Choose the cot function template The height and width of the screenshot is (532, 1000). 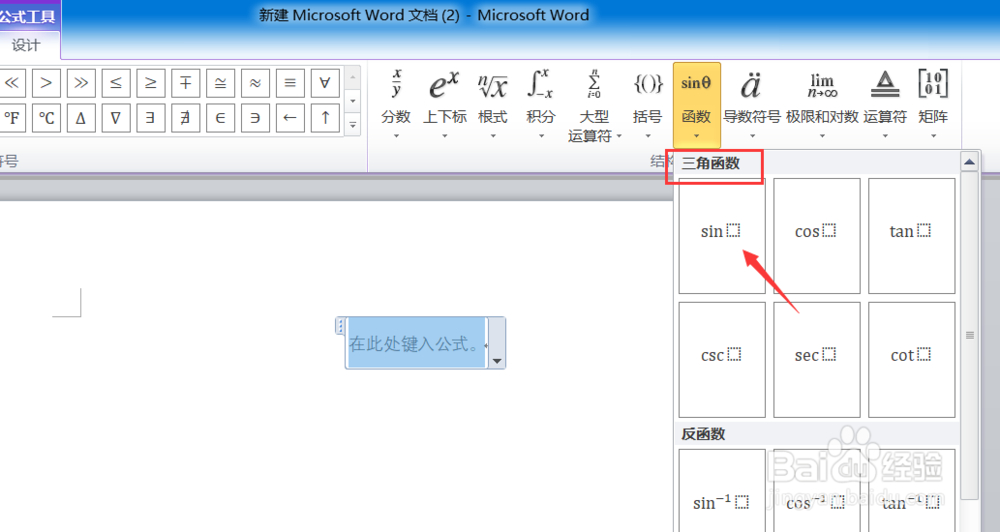pos(911,360)
